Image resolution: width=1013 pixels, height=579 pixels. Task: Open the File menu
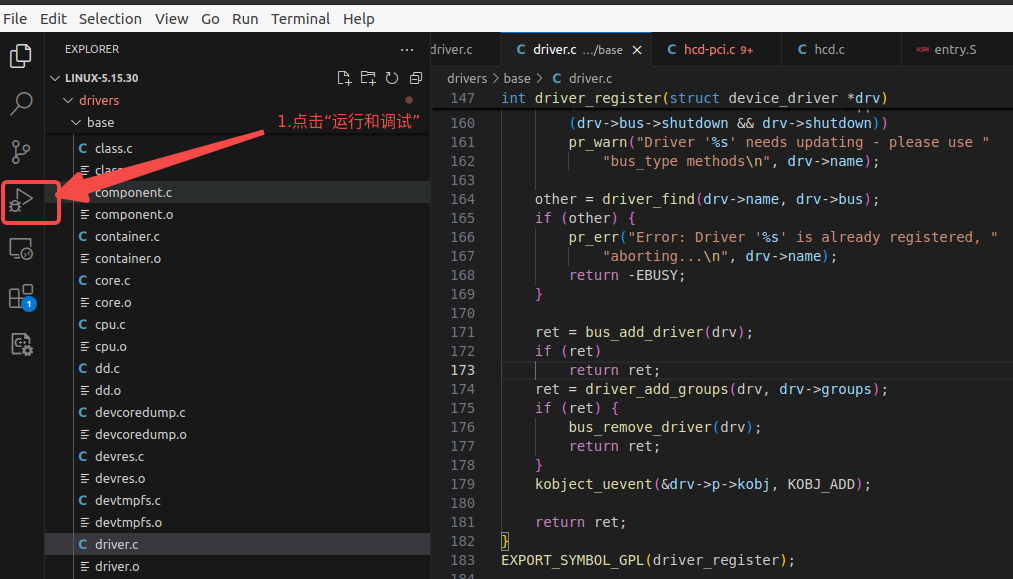(x=15, y=19)
